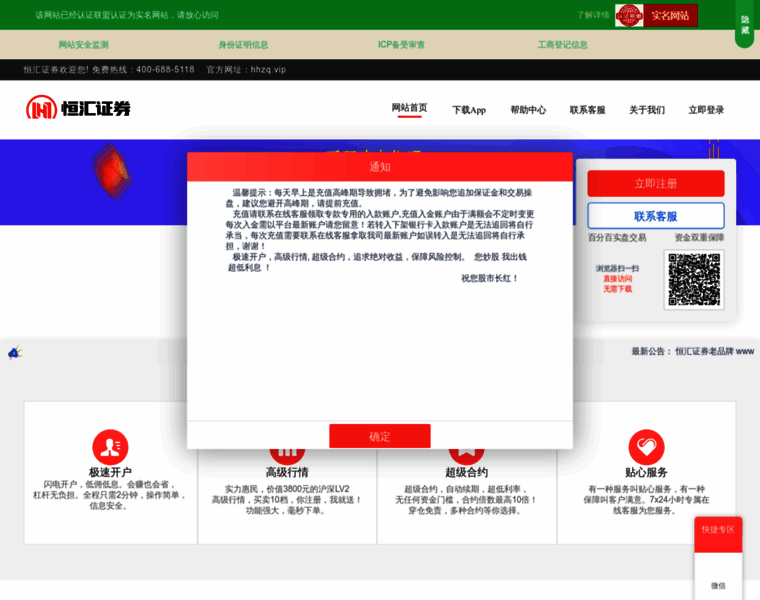This screenshot has height=600, width=760.
Task: Click the 极速开户 heading
Action: pos(110,472)
